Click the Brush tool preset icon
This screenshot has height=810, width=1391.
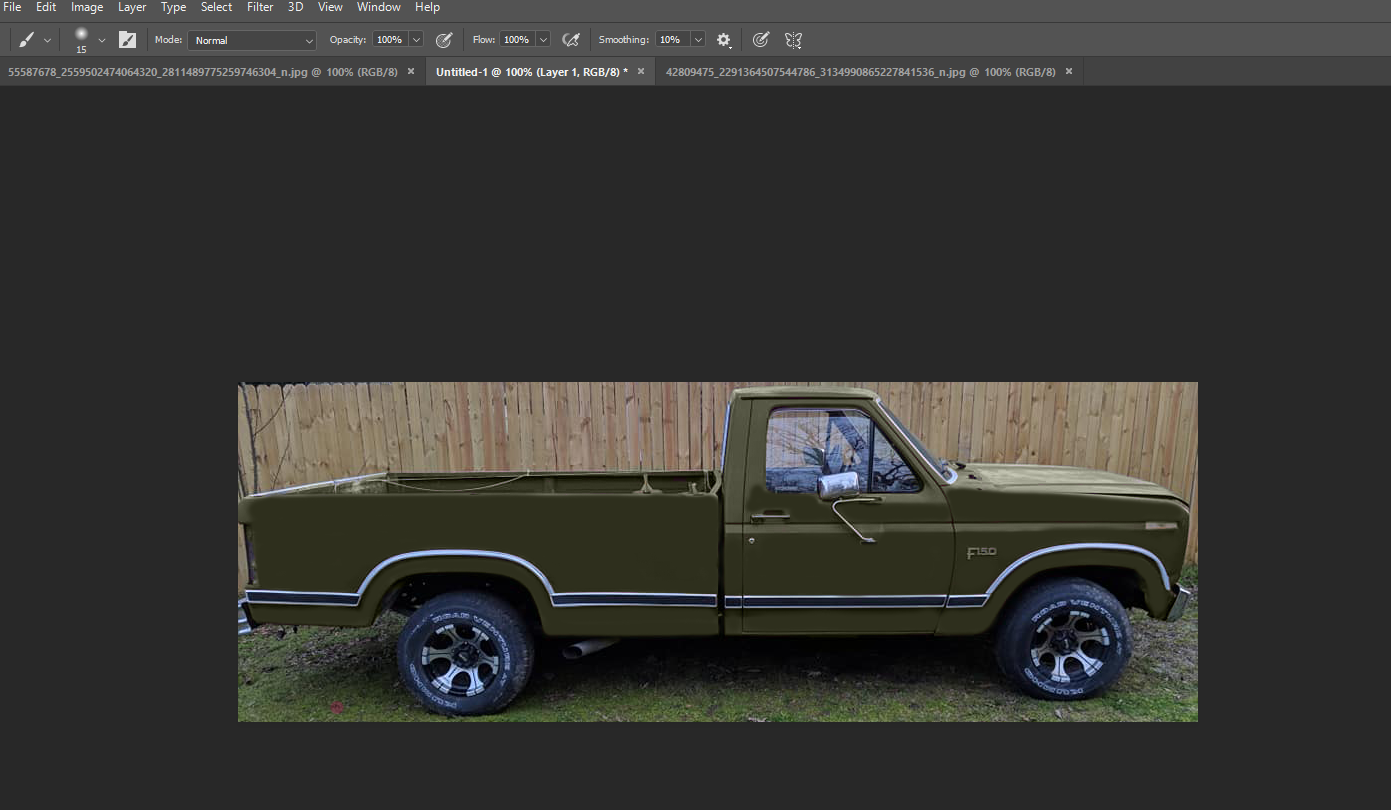click(27, 40)
